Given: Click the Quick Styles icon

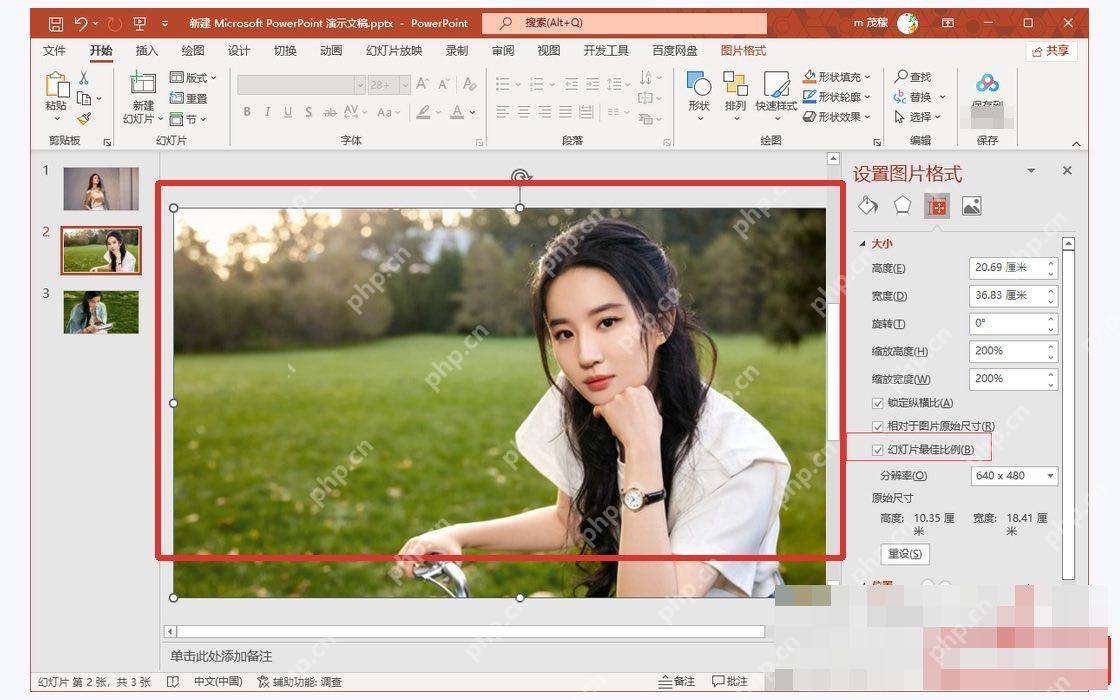Looking at the screenshot, I should pos(776,84).
